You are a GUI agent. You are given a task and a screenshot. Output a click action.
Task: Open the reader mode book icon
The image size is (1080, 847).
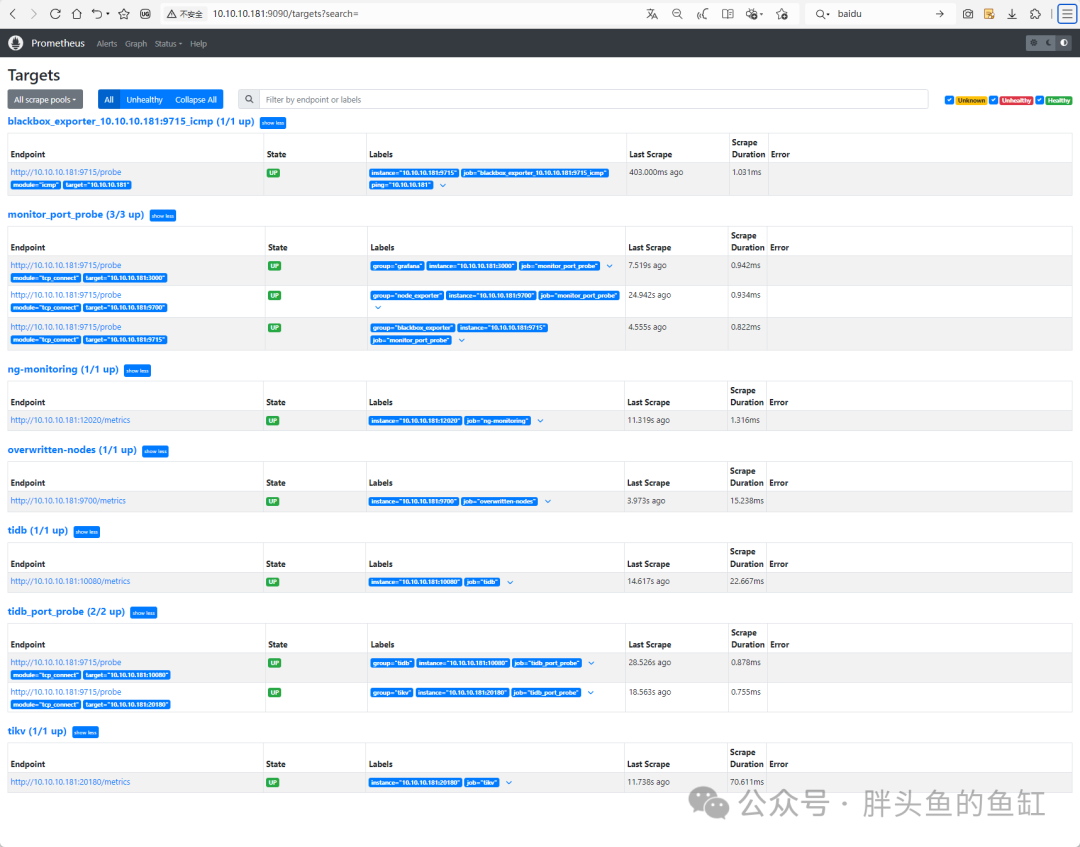727,14
